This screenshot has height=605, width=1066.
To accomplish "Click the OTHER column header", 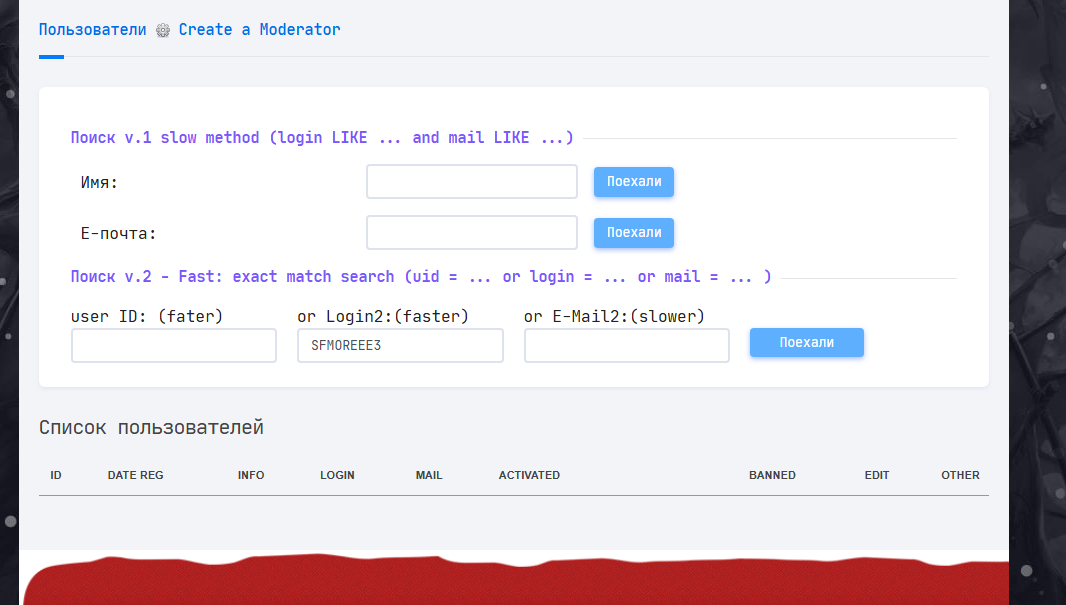I will coord(961,475).
